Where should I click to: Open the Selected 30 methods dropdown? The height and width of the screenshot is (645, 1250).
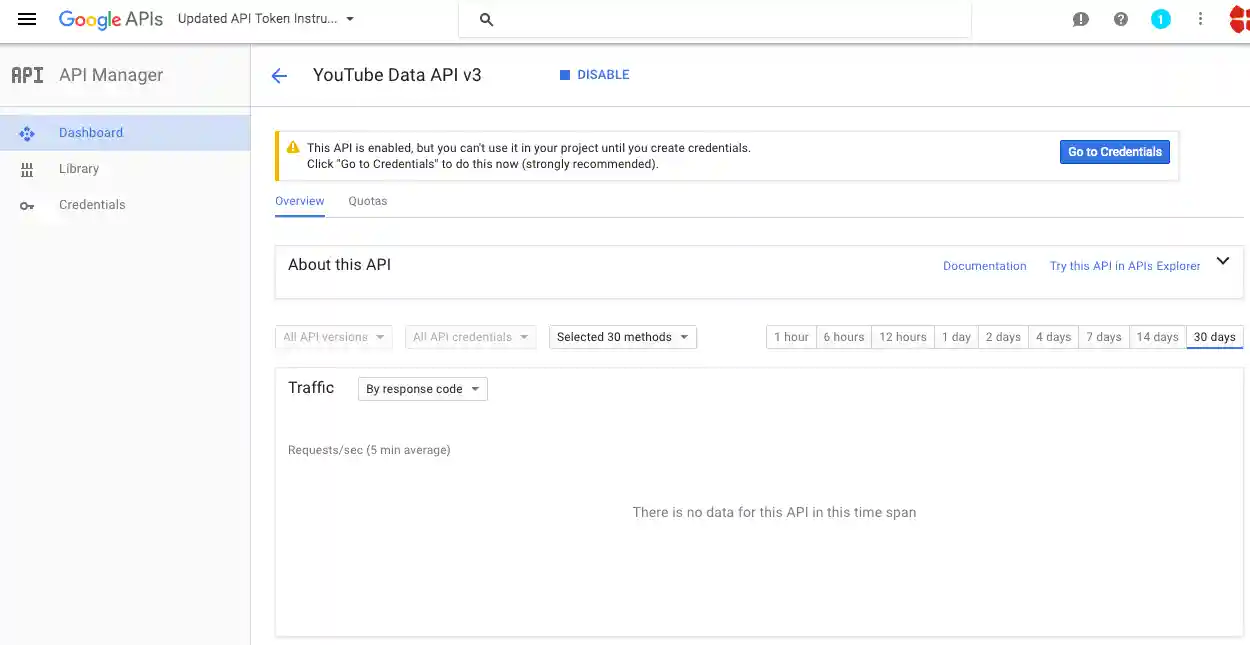tap(623, 337)
